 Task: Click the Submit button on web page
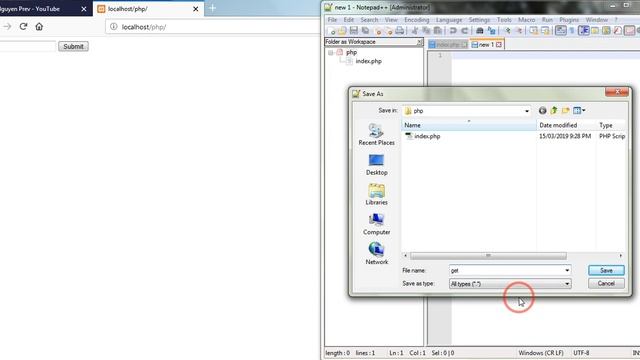(x=73, y=47)
